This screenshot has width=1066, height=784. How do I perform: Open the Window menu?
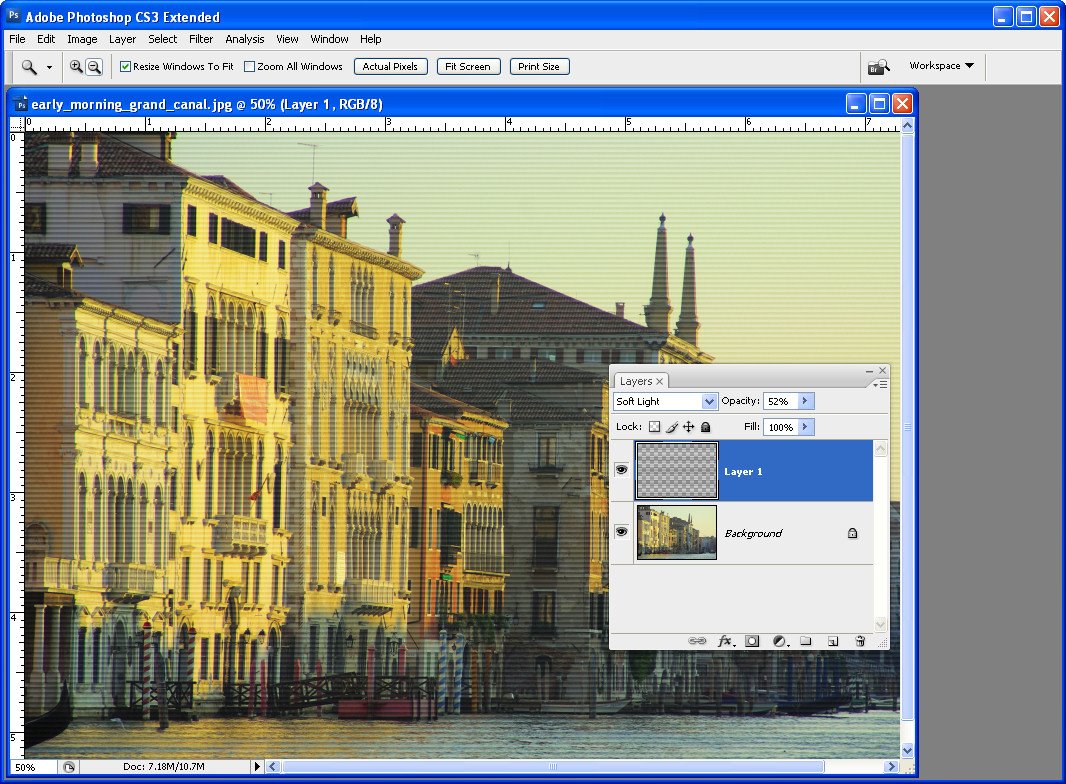pyautogui.click(x=329, y=39)
